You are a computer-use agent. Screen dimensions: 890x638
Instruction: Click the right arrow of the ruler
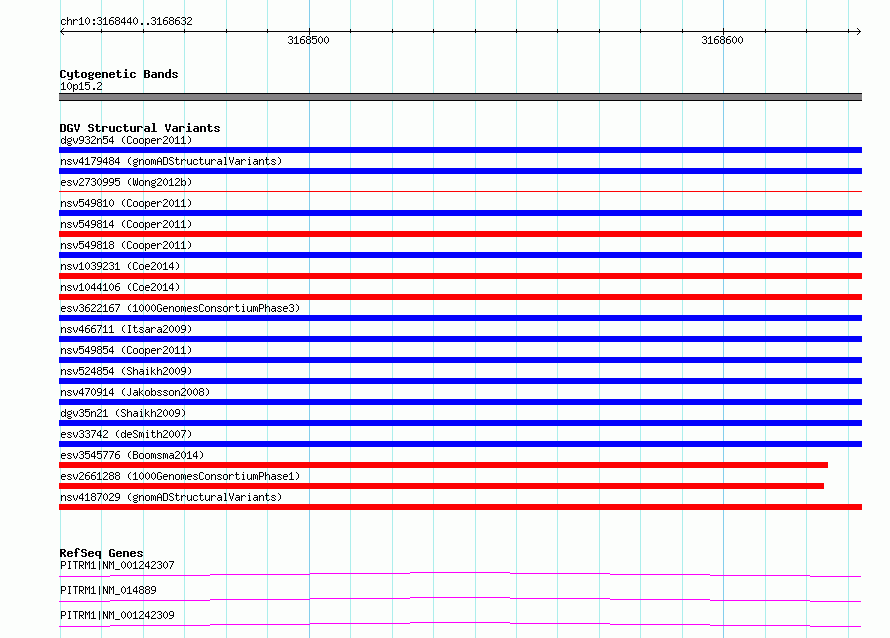click(858, 31)
